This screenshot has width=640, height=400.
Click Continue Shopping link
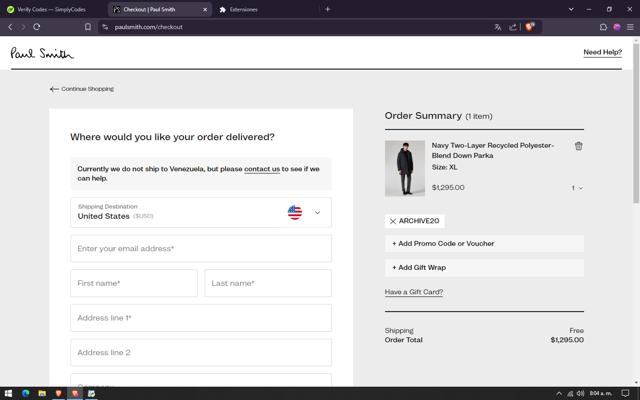tap(87, 89)
